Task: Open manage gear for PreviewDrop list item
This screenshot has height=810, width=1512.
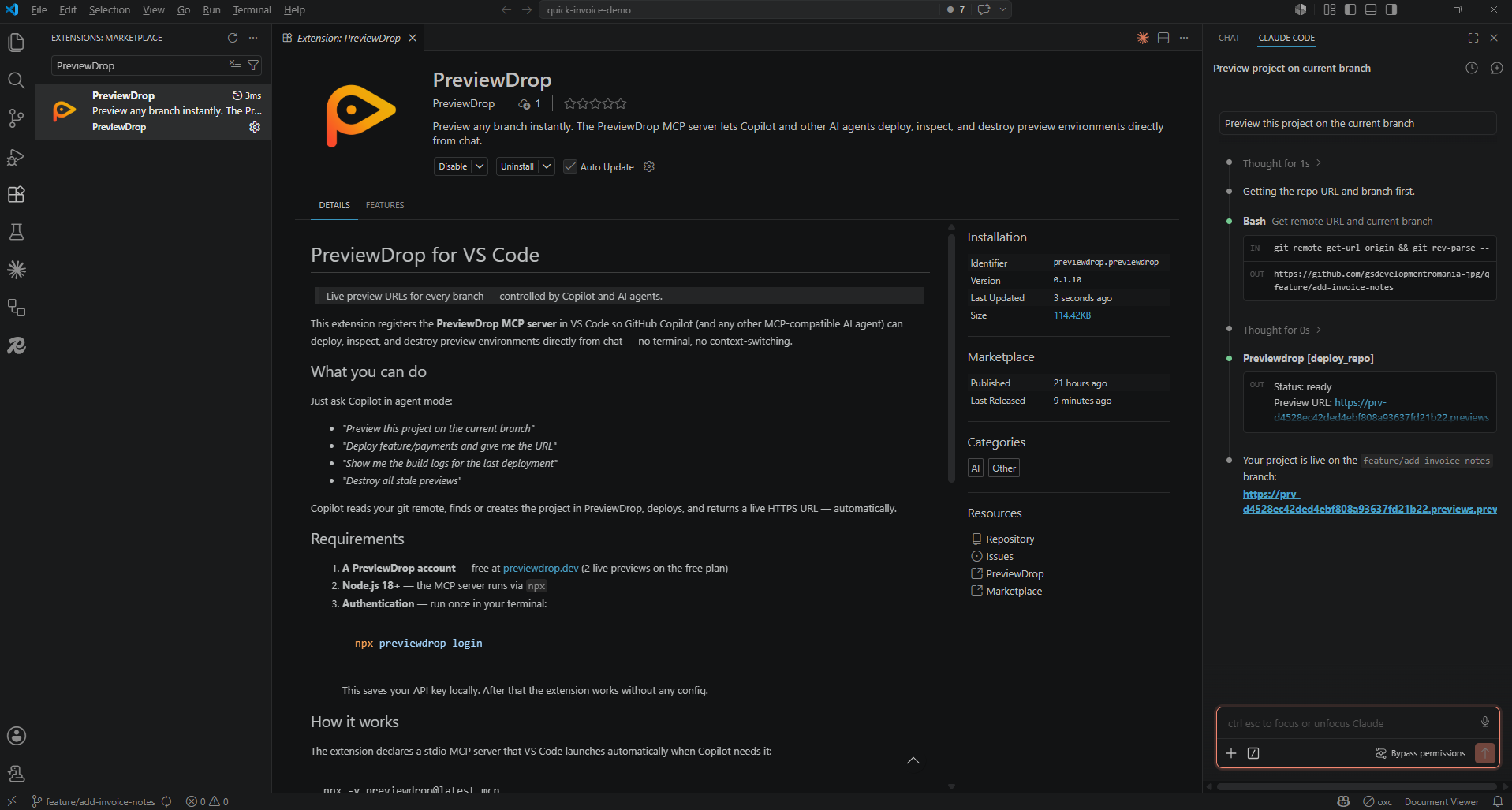Action: point(255,127)
